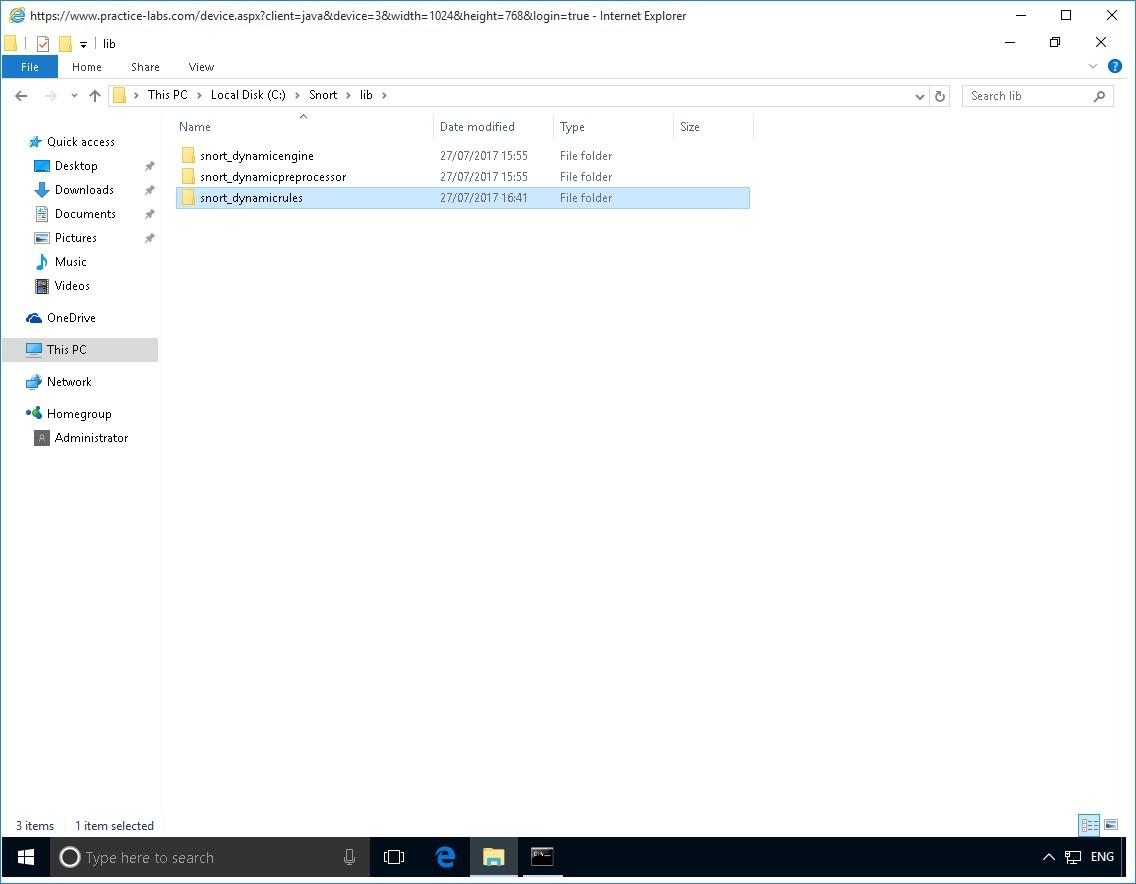The height and width of the screenshot is (884, 1136).
Task: Click Snort in the breadcrumb path
Action: pyautogui.click(x=323, y=95)
